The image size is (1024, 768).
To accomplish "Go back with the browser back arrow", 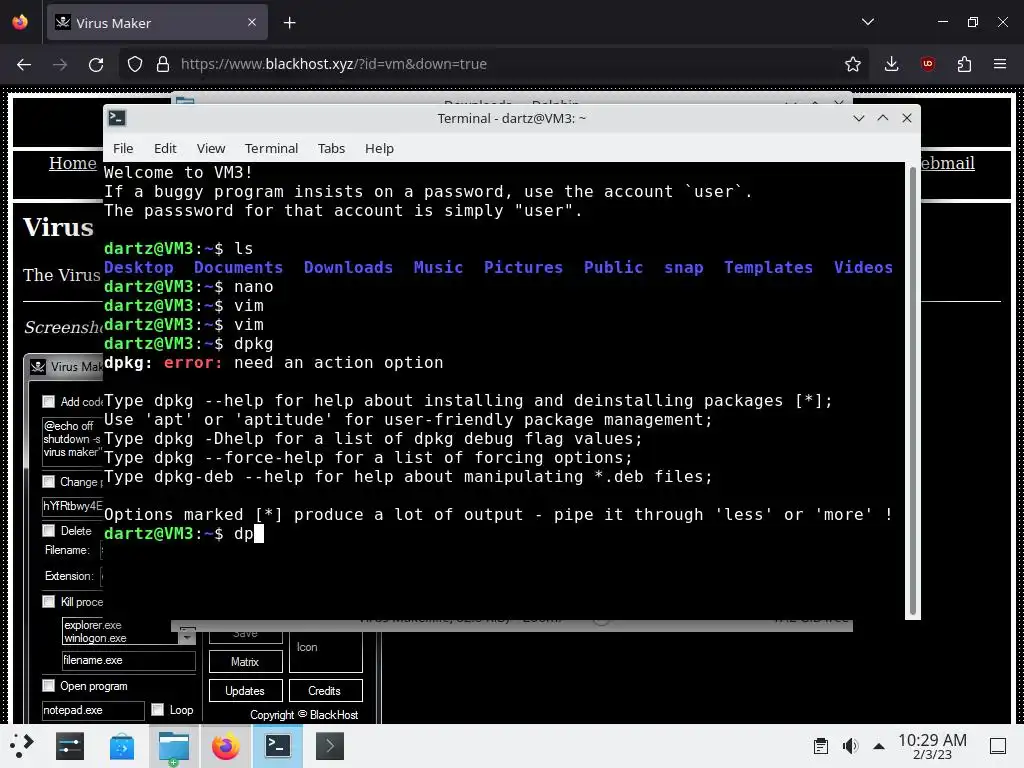I will pyautogui.click(x=24, y=64).
